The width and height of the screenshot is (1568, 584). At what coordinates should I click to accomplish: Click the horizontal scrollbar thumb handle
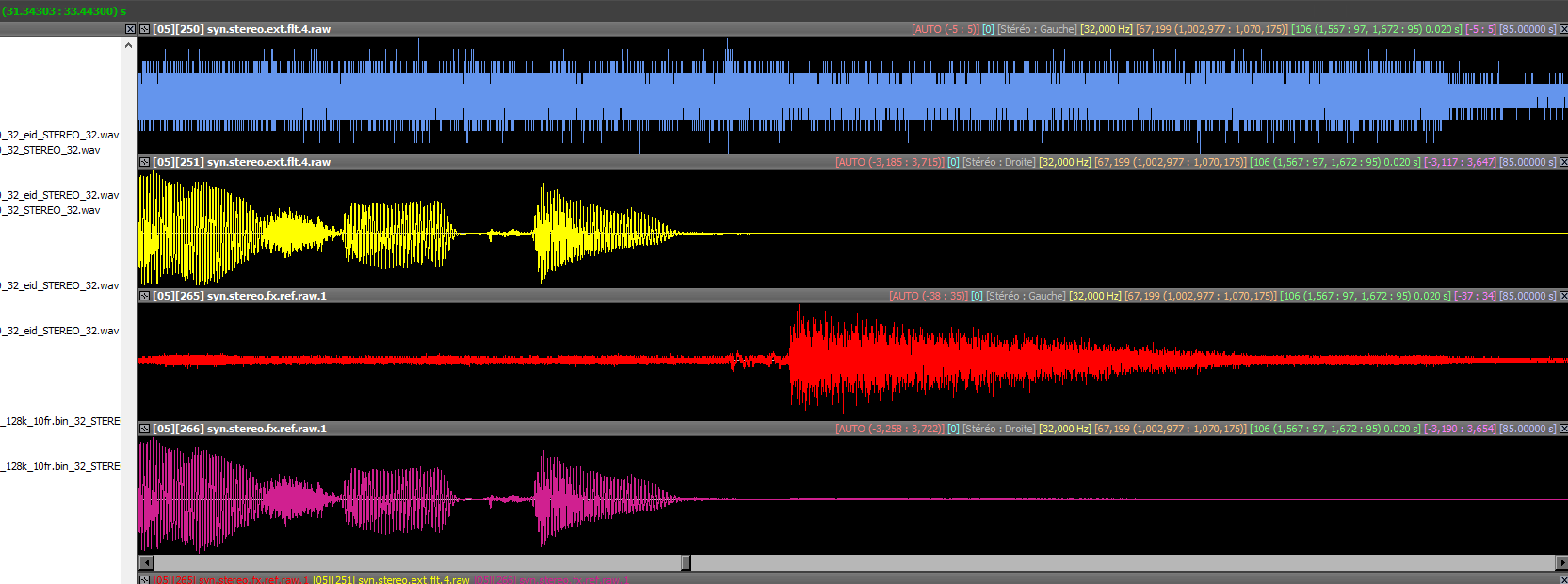686,562
